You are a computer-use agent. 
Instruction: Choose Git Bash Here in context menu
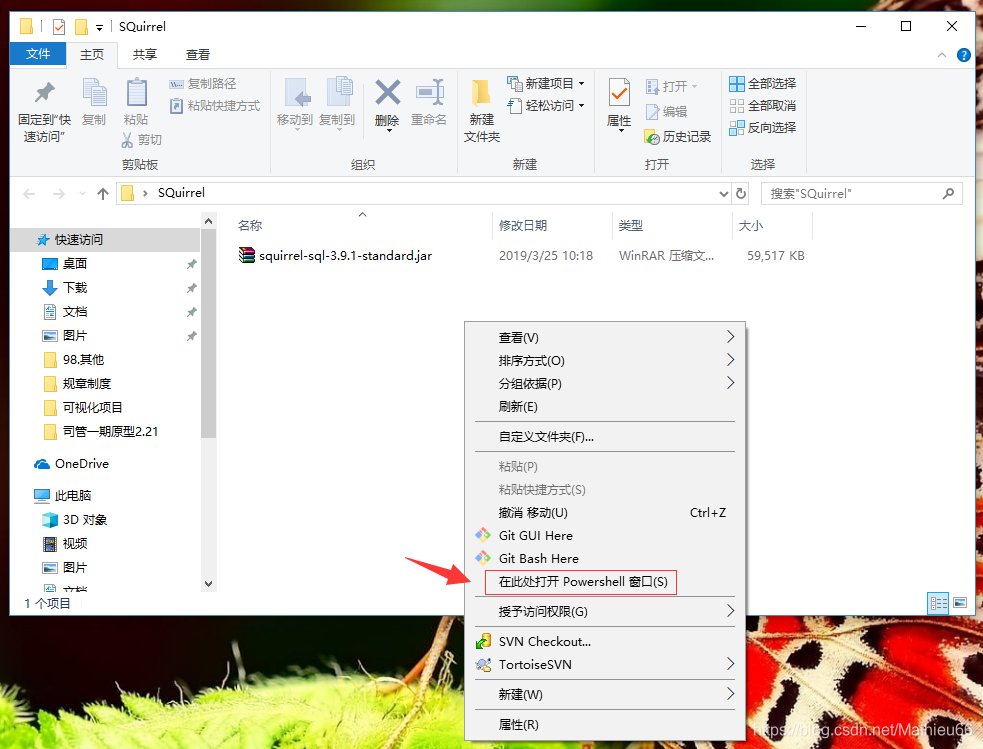pos(605,558)
